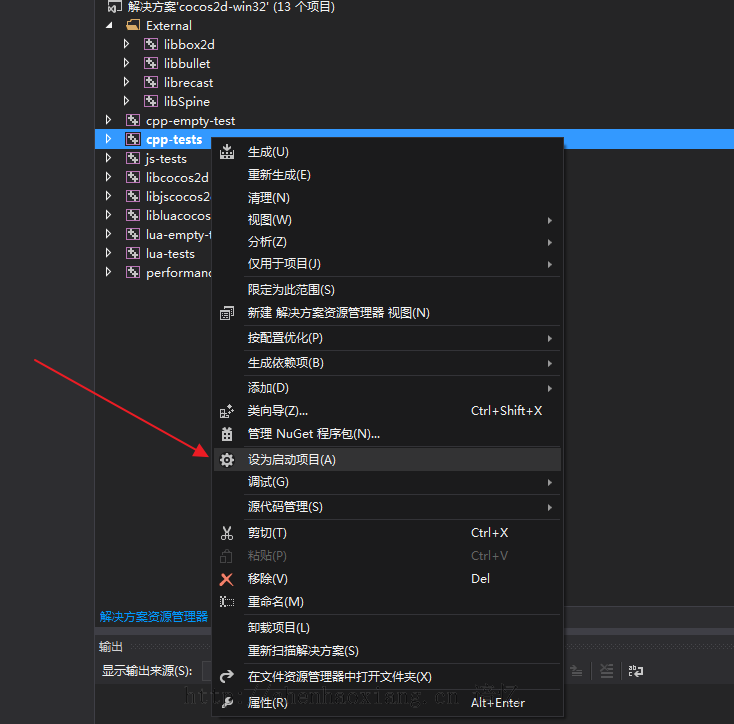Select 清理(N) clean option
The image size is (734, 724).
[x=387, y=197]
